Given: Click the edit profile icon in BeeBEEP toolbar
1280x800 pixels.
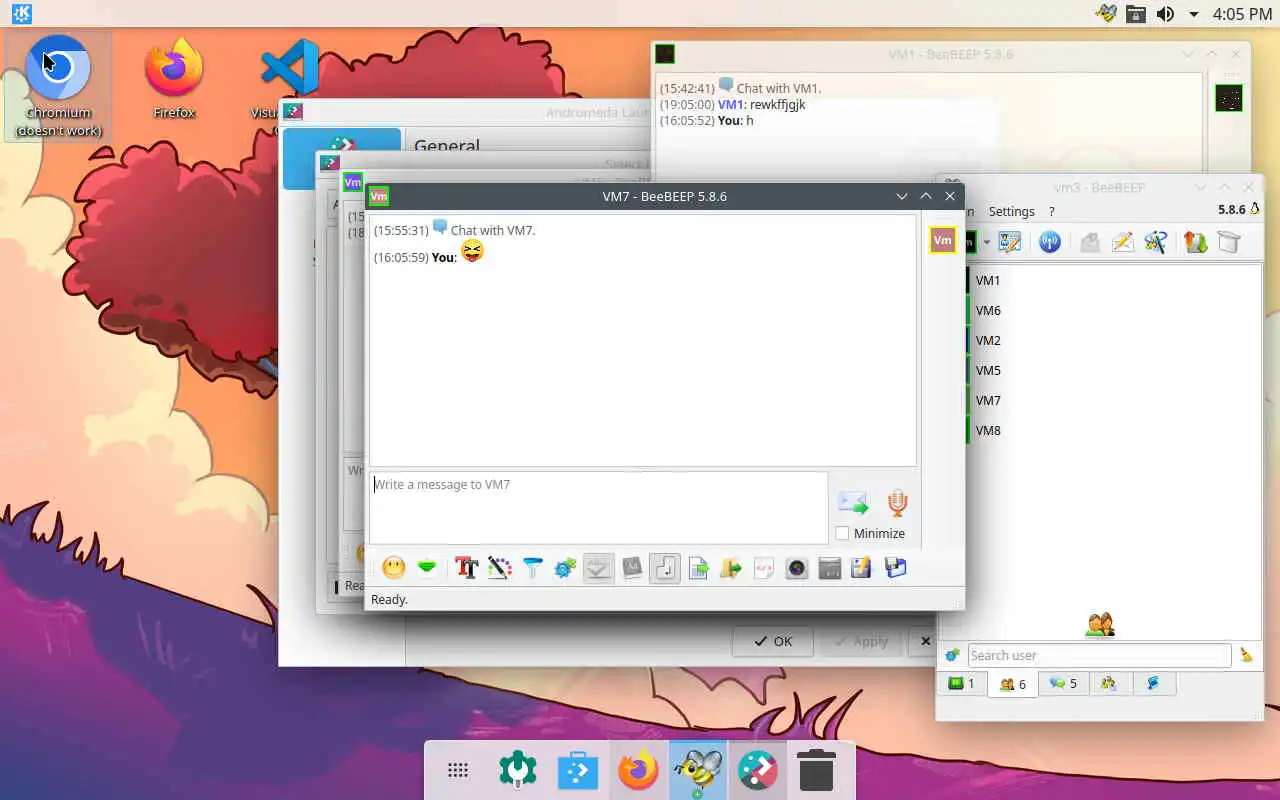Looking at the screenshot, I should (x=1010, y=242).
